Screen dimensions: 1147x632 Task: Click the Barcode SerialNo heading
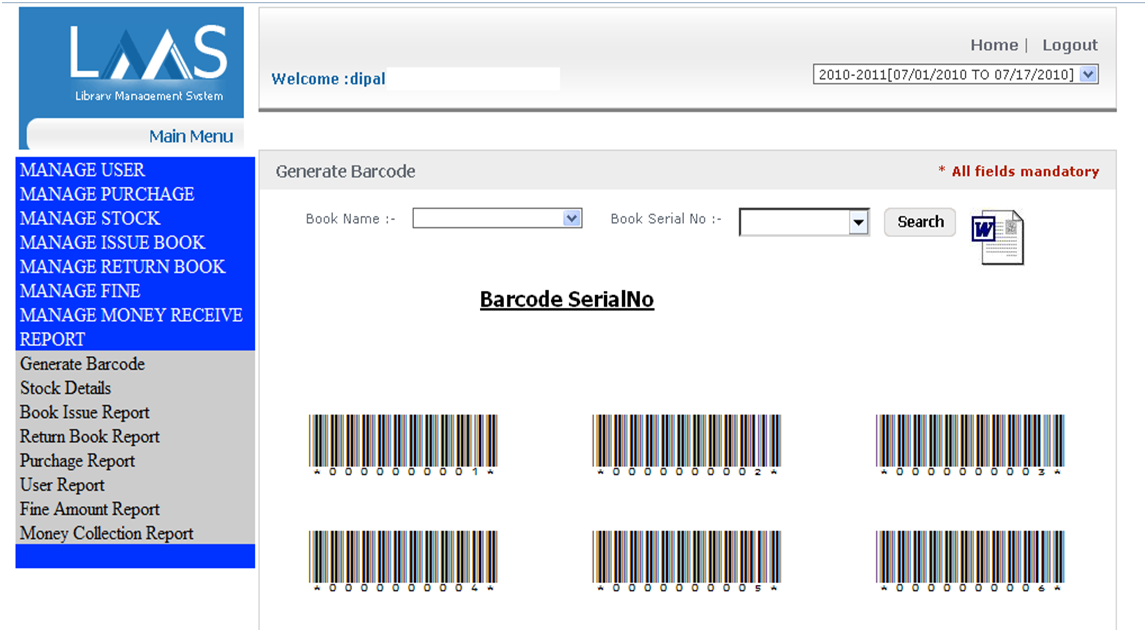point(567,299)
